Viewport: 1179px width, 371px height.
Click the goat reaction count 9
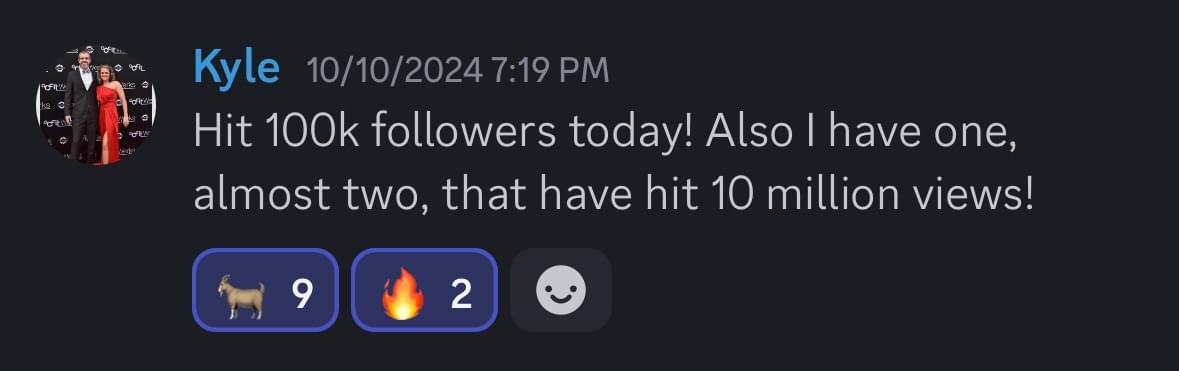click(x=302, y=293)
